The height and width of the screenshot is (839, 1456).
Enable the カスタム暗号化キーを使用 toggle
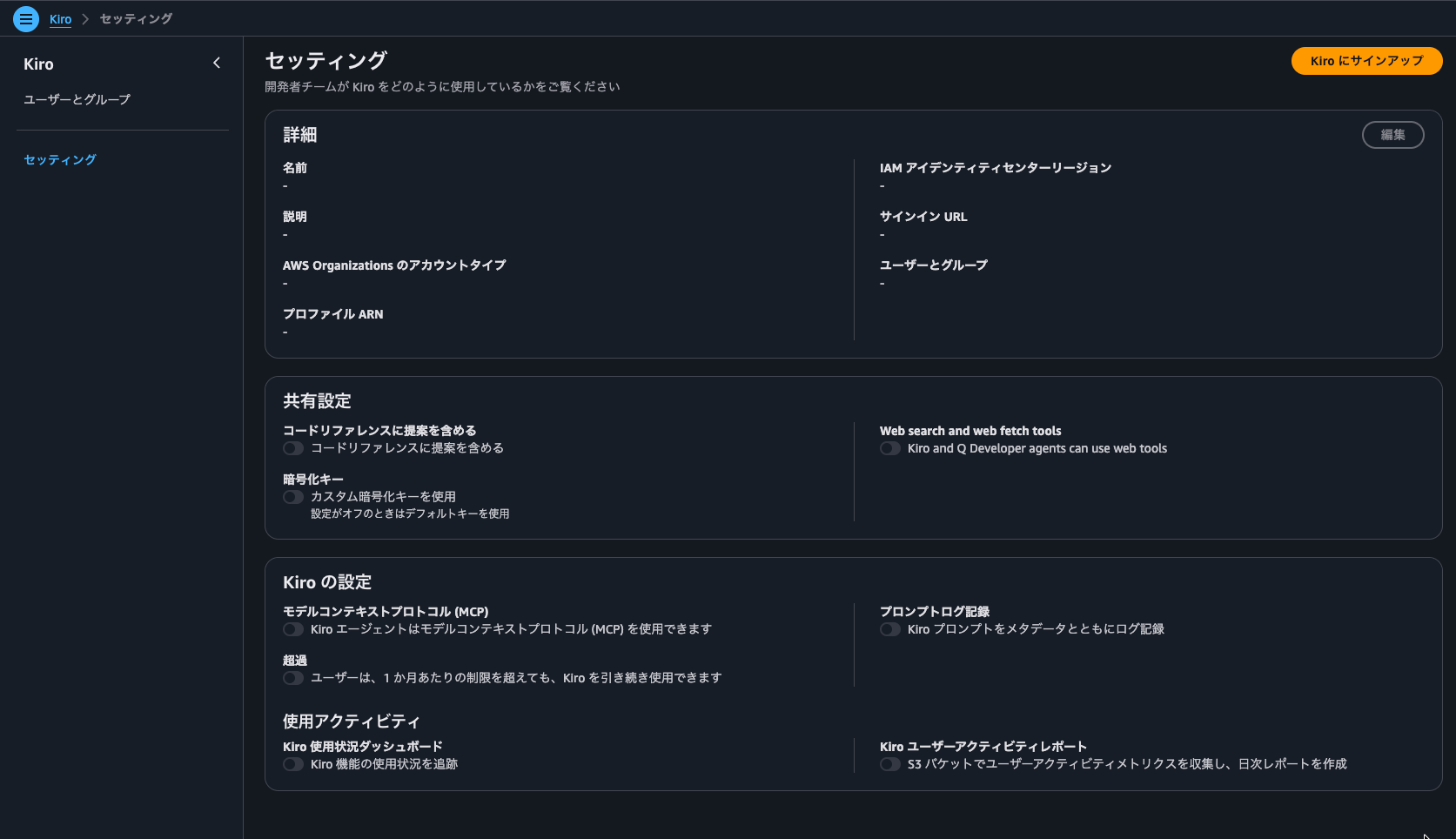(x=293, y=497)
